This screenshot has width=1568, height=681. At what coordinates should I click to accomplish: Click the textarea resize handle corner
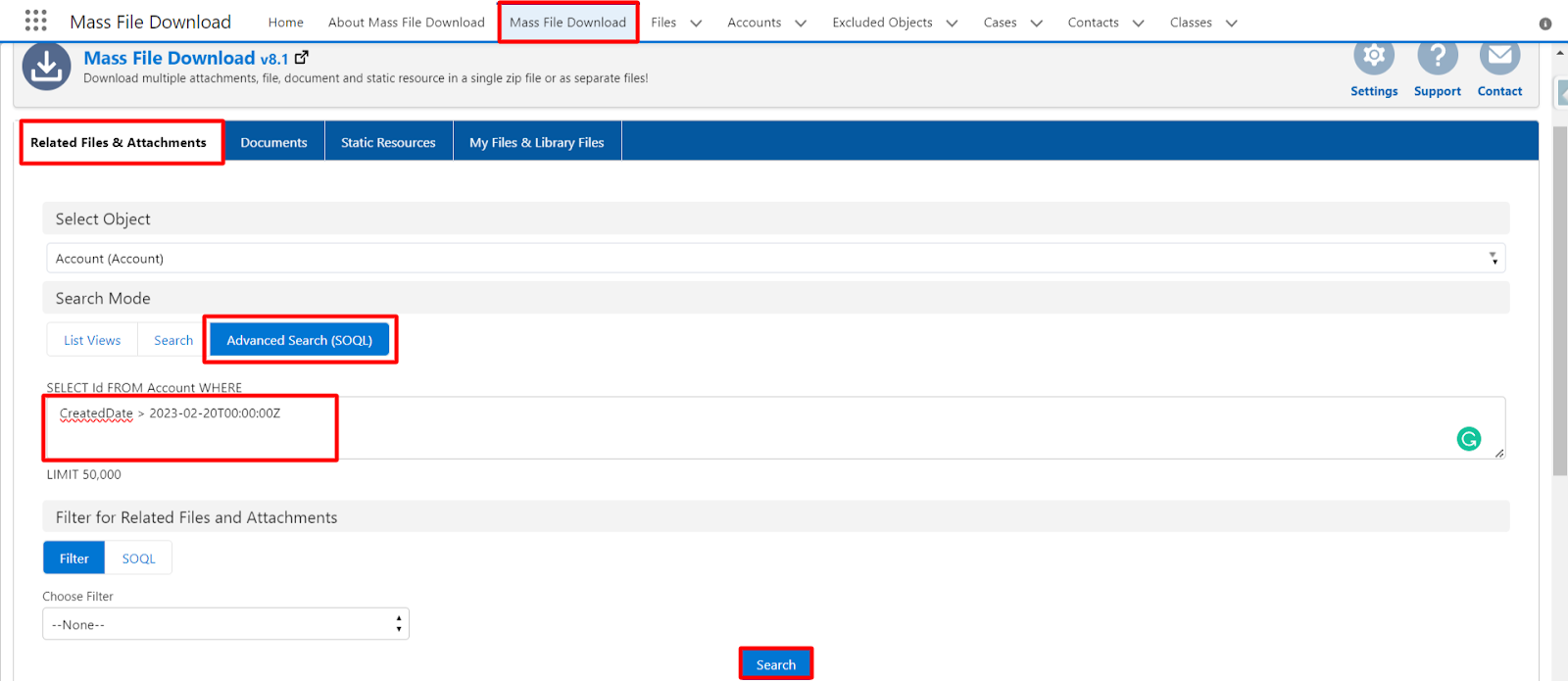(x=1499, y=453)
